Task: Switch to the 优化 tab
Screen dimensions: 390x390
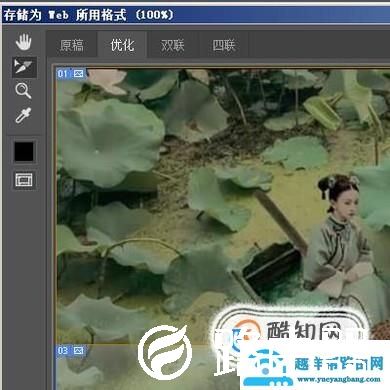Action: tap(122, 45)
